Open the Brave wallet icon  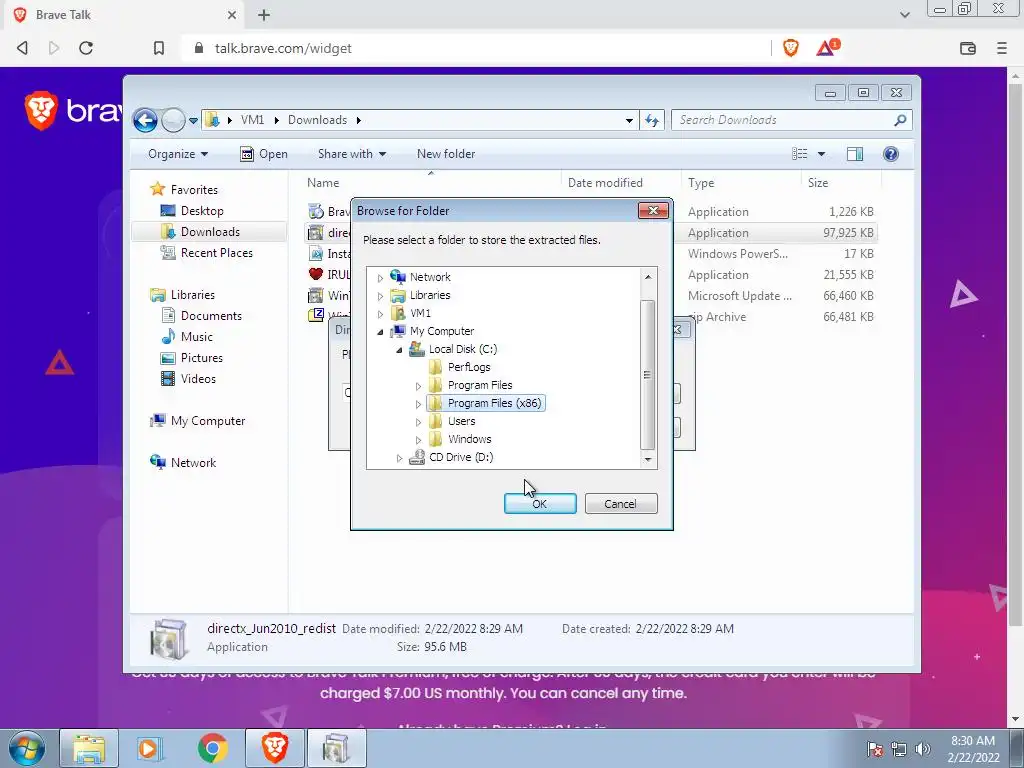click(968, 48)
